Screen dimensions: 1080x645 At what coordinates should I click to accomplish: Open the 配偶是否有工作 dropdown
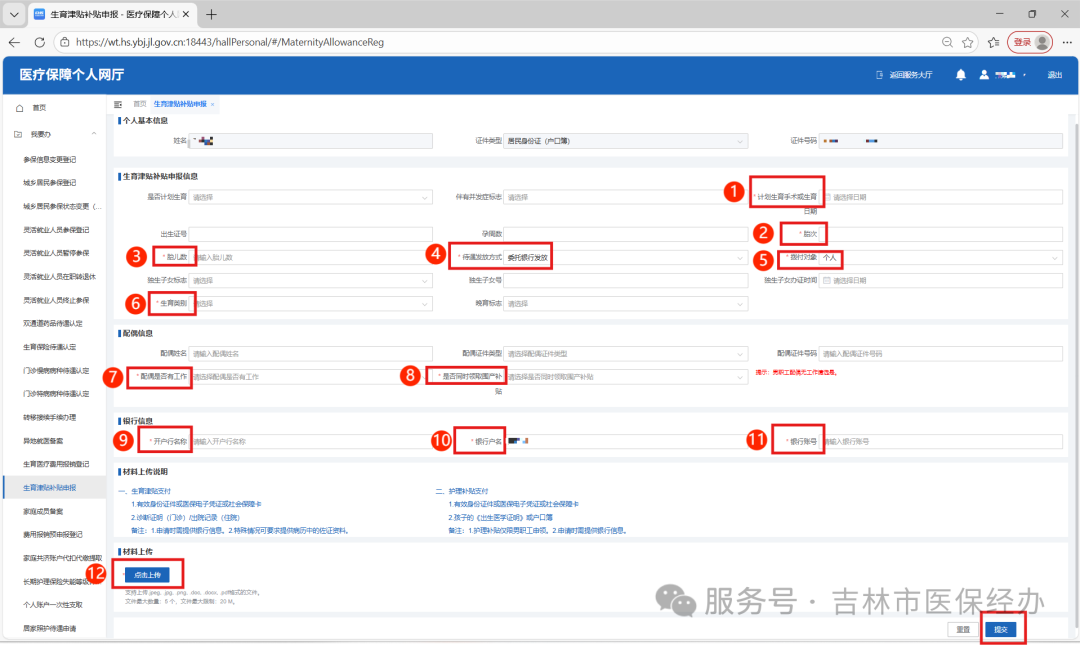click(311, 377)
